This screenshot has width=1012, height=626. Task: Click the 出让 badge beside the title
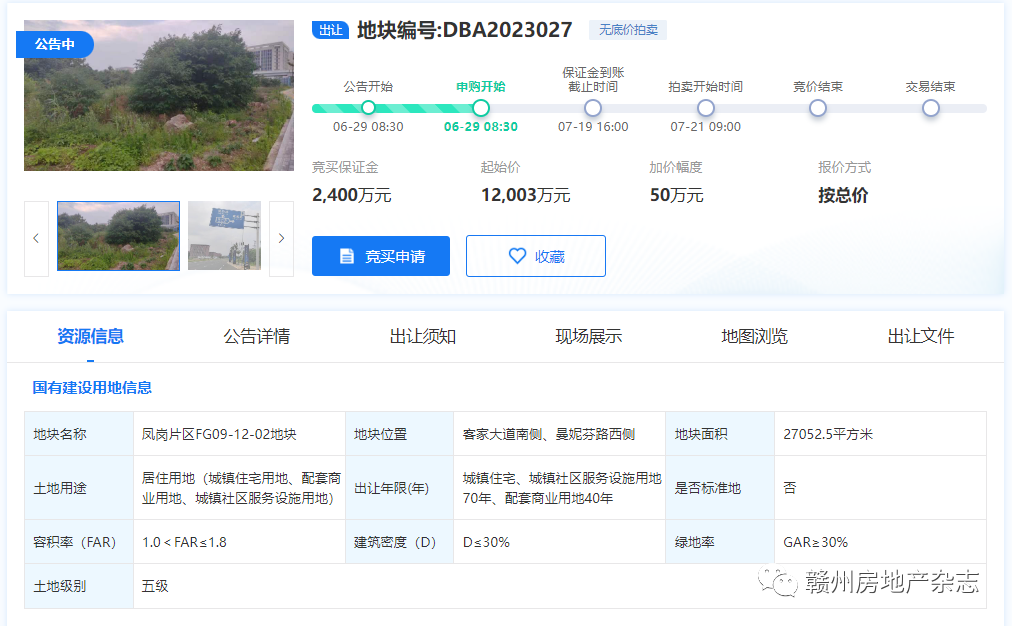330,30
